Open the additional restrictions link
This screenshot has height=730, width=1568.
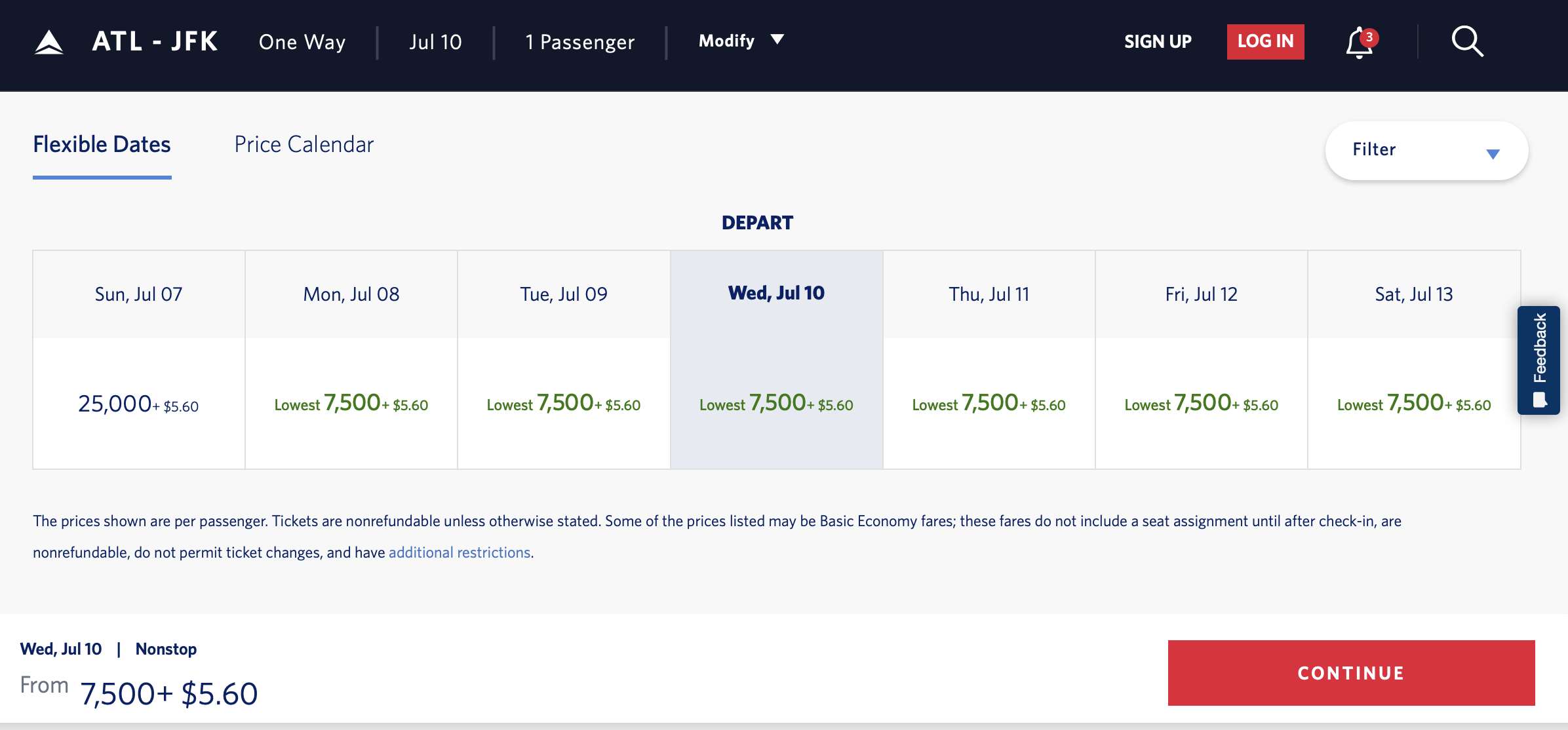(x=460, y=552)
